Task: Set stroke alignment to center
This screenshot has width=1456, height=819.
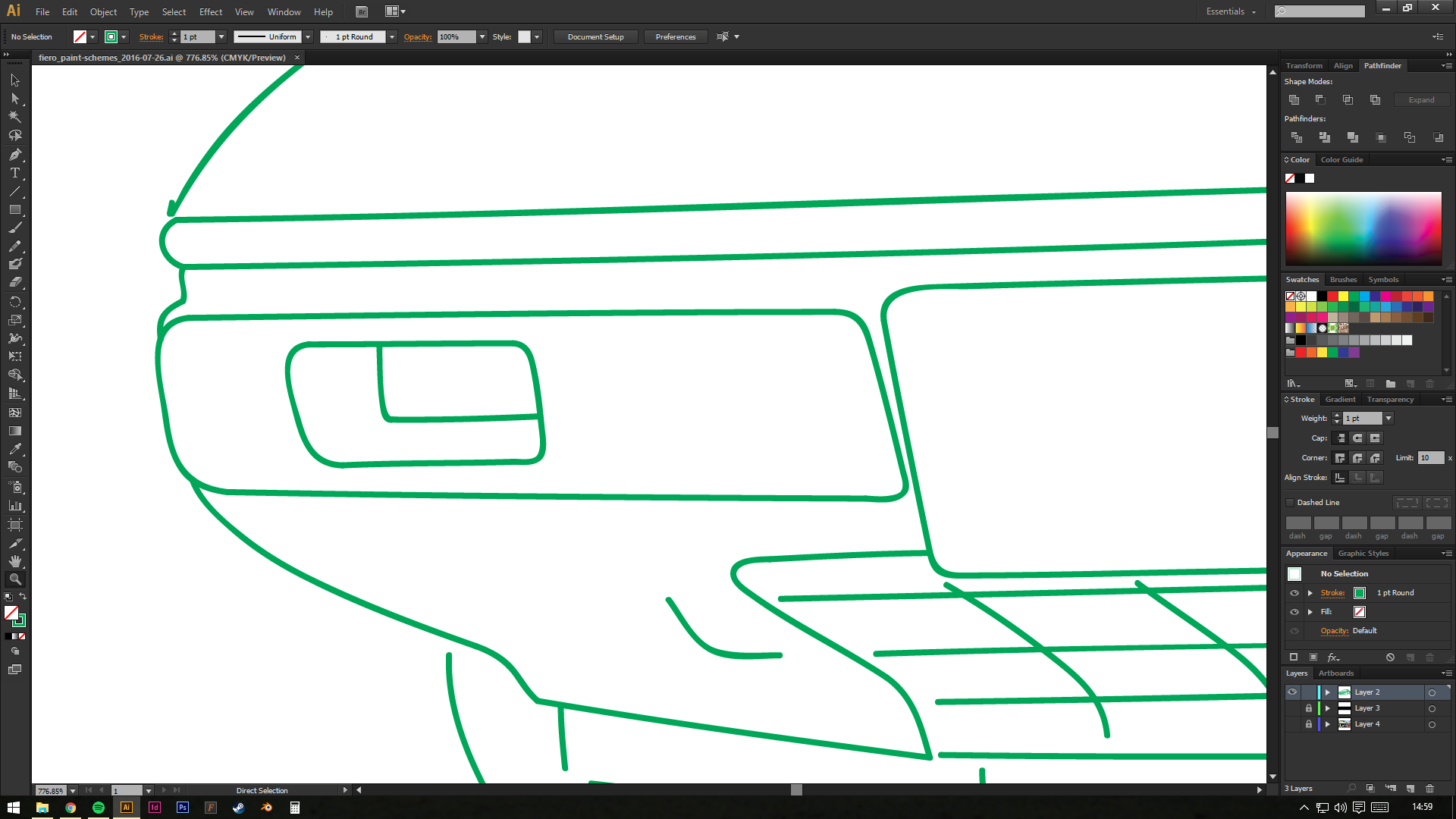Action: coord(1340,478)
